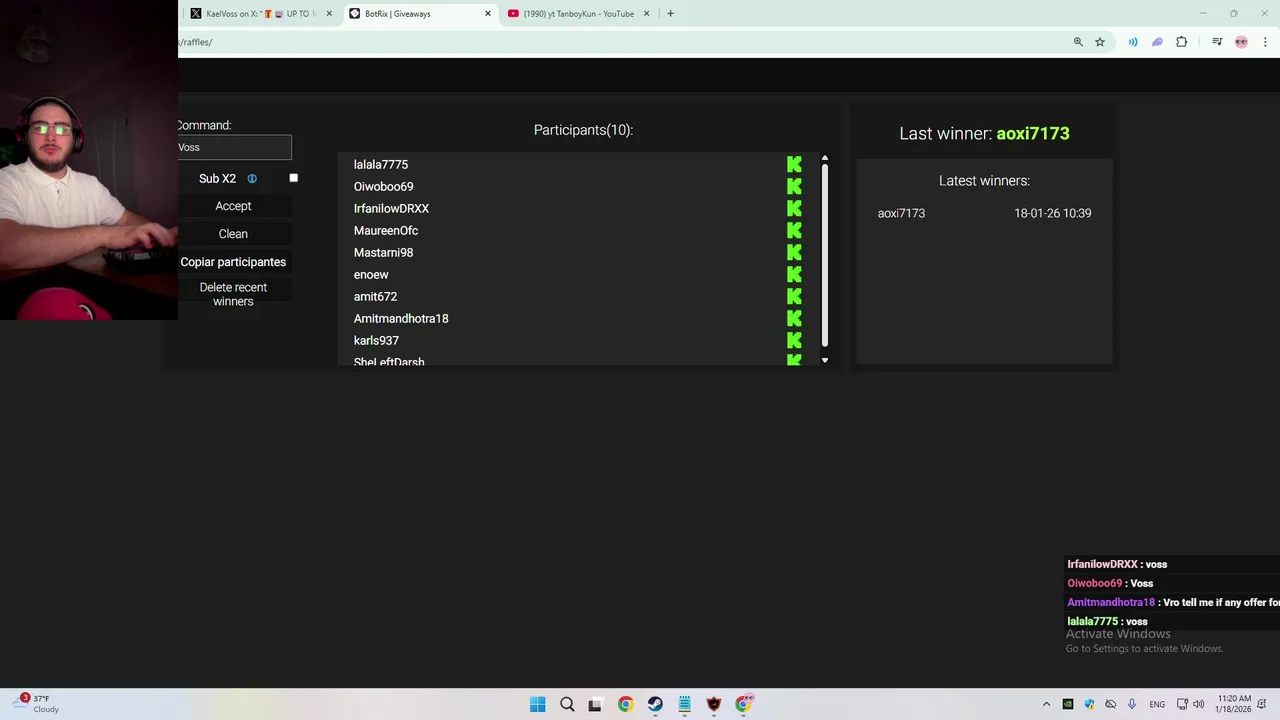Open the weather widget showing 37°F
Viewport: 1280px width, 720px height.
coord(38,704)
